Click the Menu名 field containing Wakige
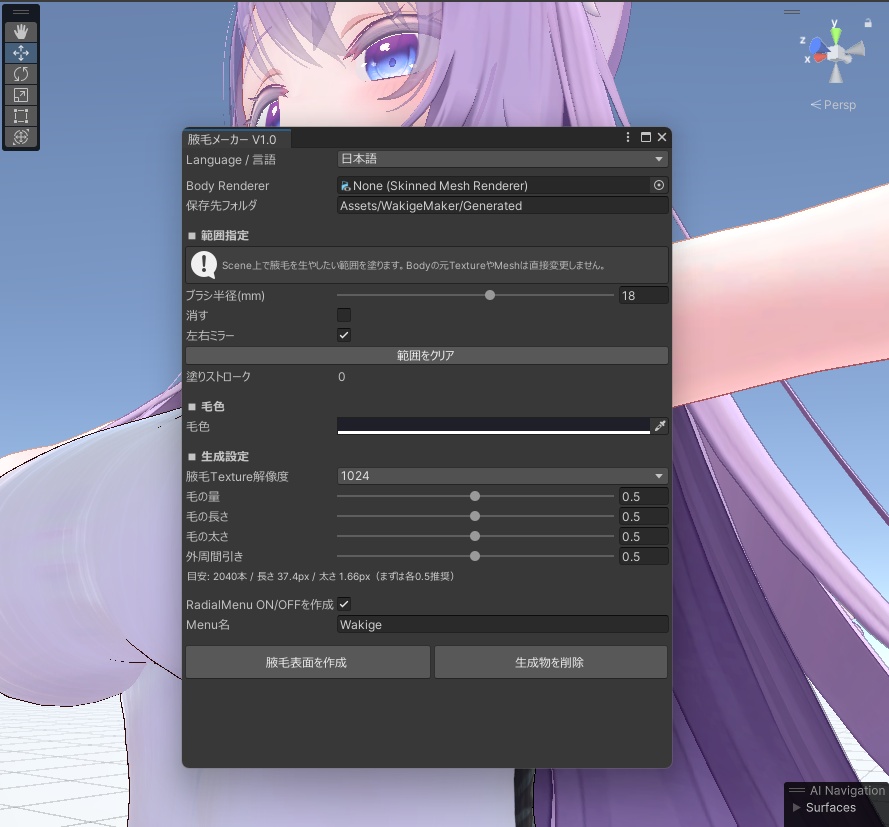The width and height of the screenshot is (889, 827). 502,625
